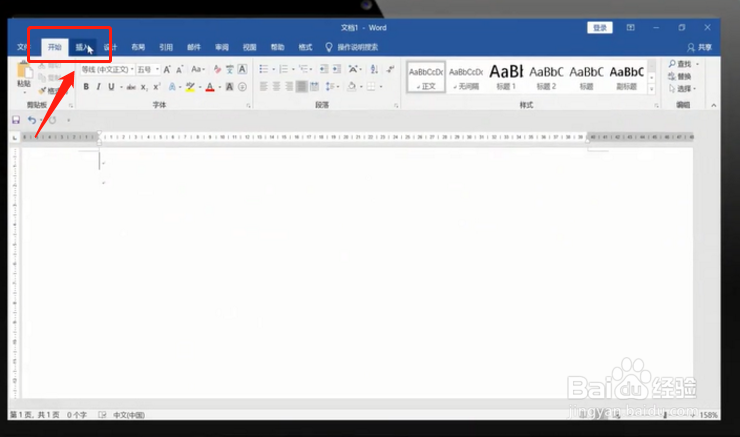Click the Undo arrow icon
Screen dimensions: 740x437
click(31, 120)
